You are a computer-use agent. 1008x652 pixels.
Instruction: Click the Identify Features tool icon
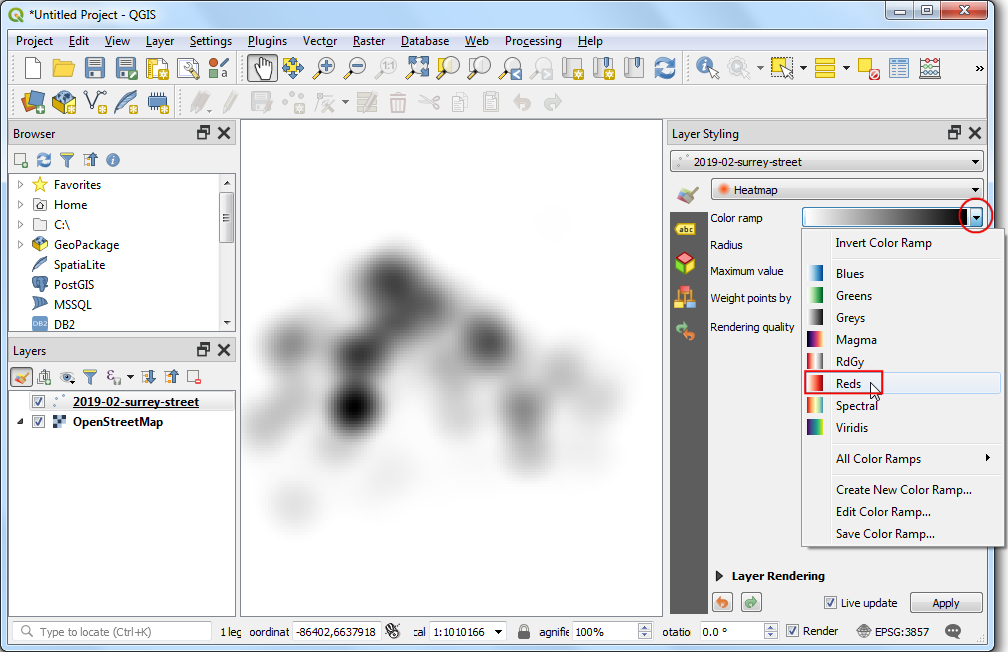[x=707, y=68]
